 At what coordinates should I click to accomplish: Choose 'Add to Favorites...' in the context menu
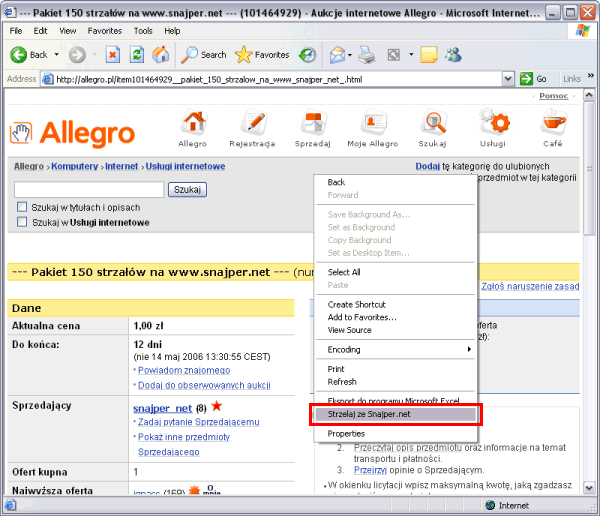pos(396,317)
